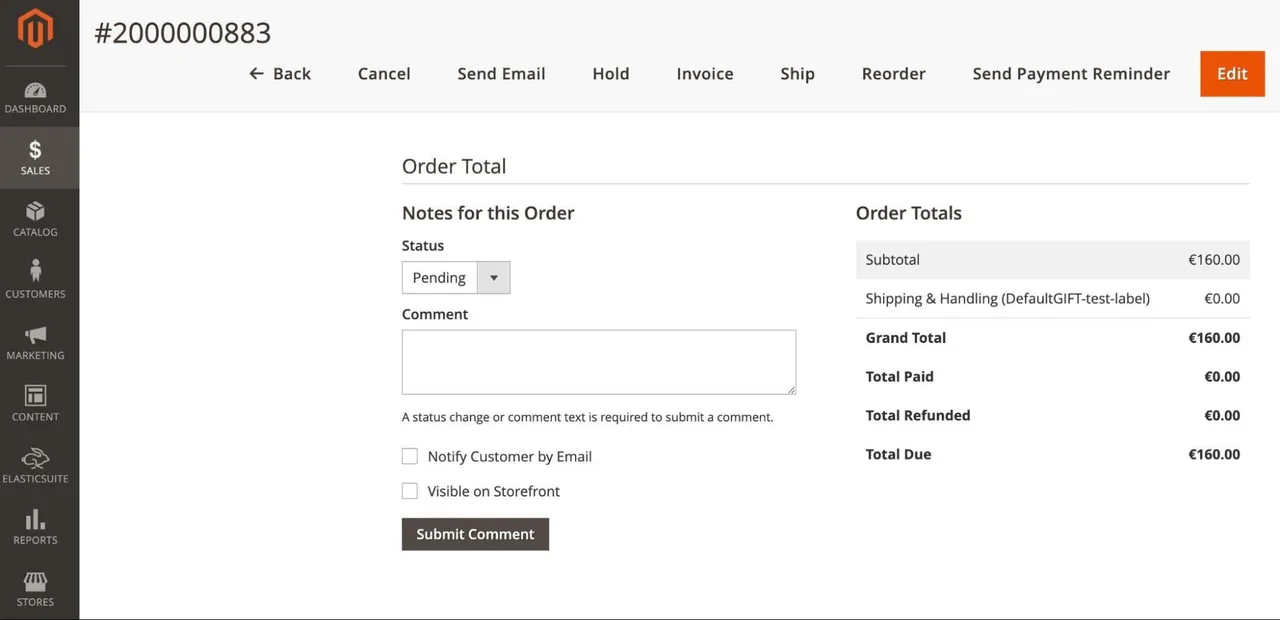Click the Submit Comment button
The image size is (1280, 620).
(475, 534)
